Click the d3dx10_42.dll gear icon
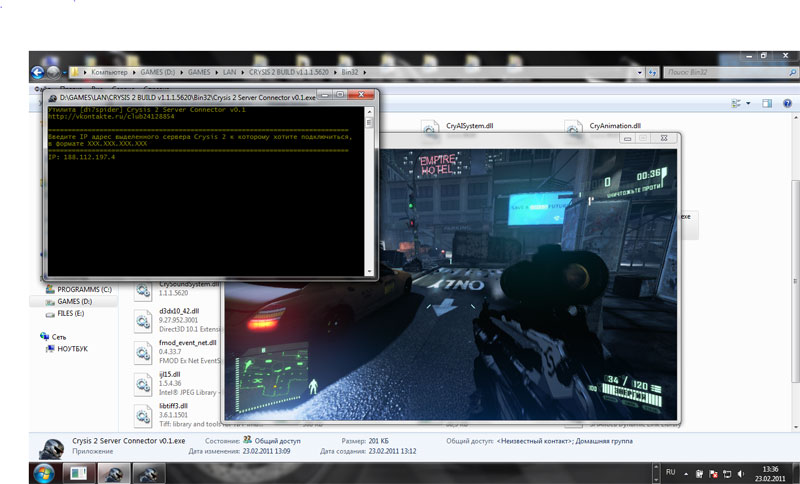The image size is (800, 484). [143, 320]
